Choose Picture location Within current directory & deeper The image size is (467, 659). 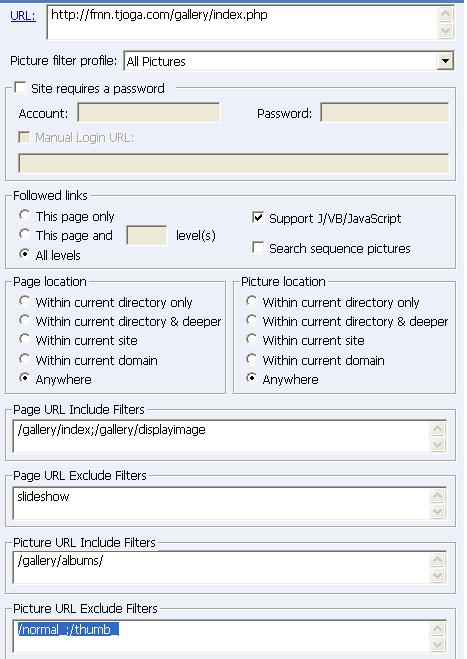(251, 321)
